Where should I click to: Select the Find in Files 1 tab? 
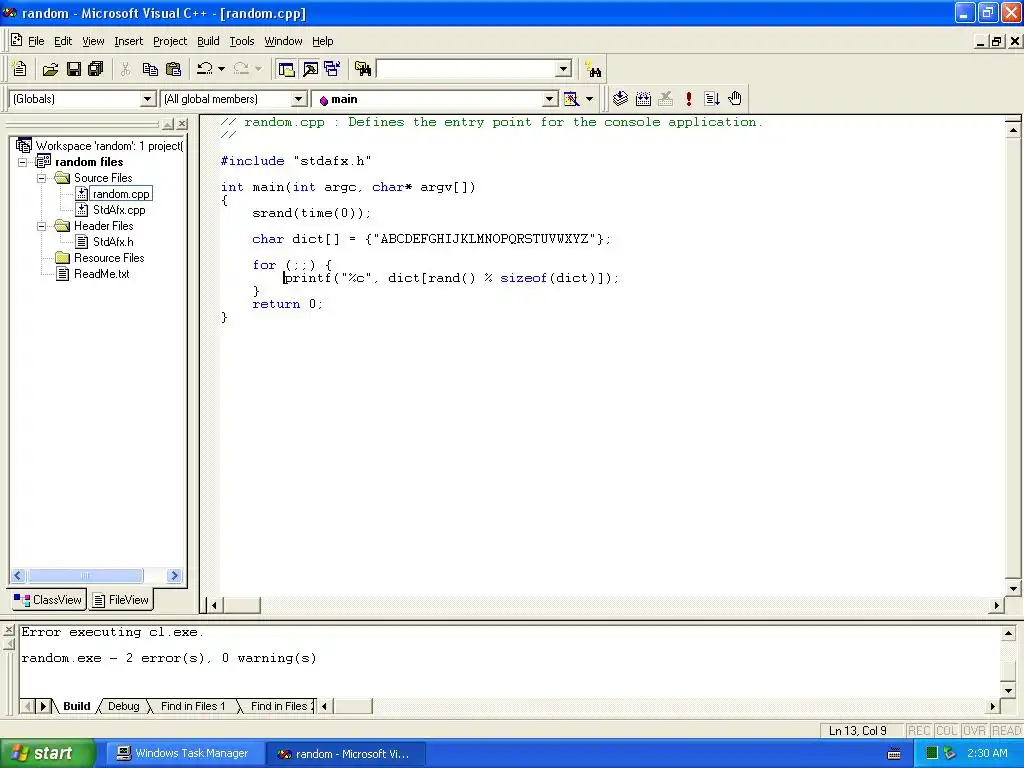[x=193, y=706]
